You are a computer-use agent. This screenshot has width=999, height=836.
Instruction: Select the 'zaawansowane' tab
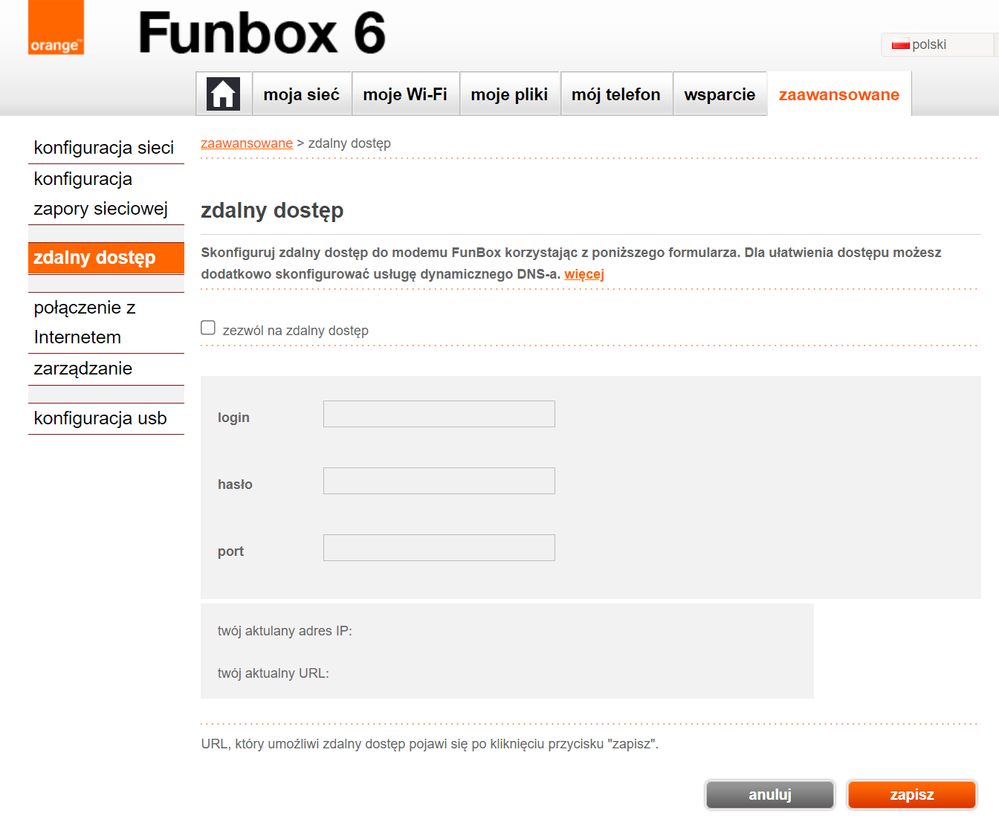839,95
